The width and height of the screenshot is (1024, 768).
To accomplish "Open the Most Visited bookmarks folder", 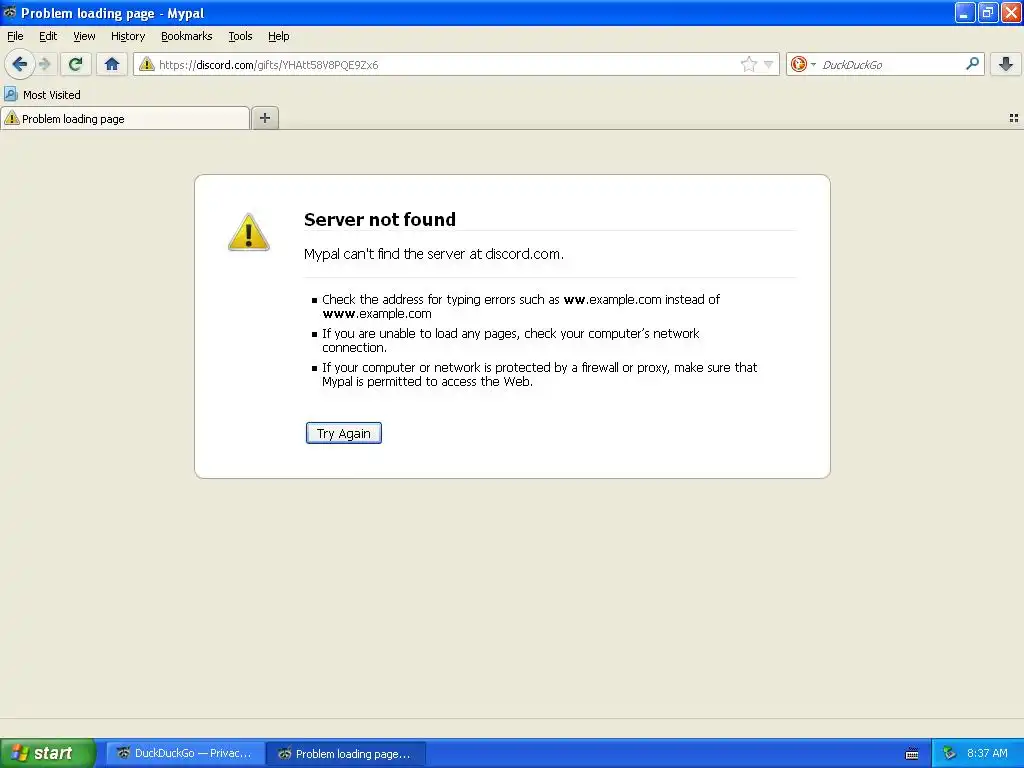I will pos(43,95).
